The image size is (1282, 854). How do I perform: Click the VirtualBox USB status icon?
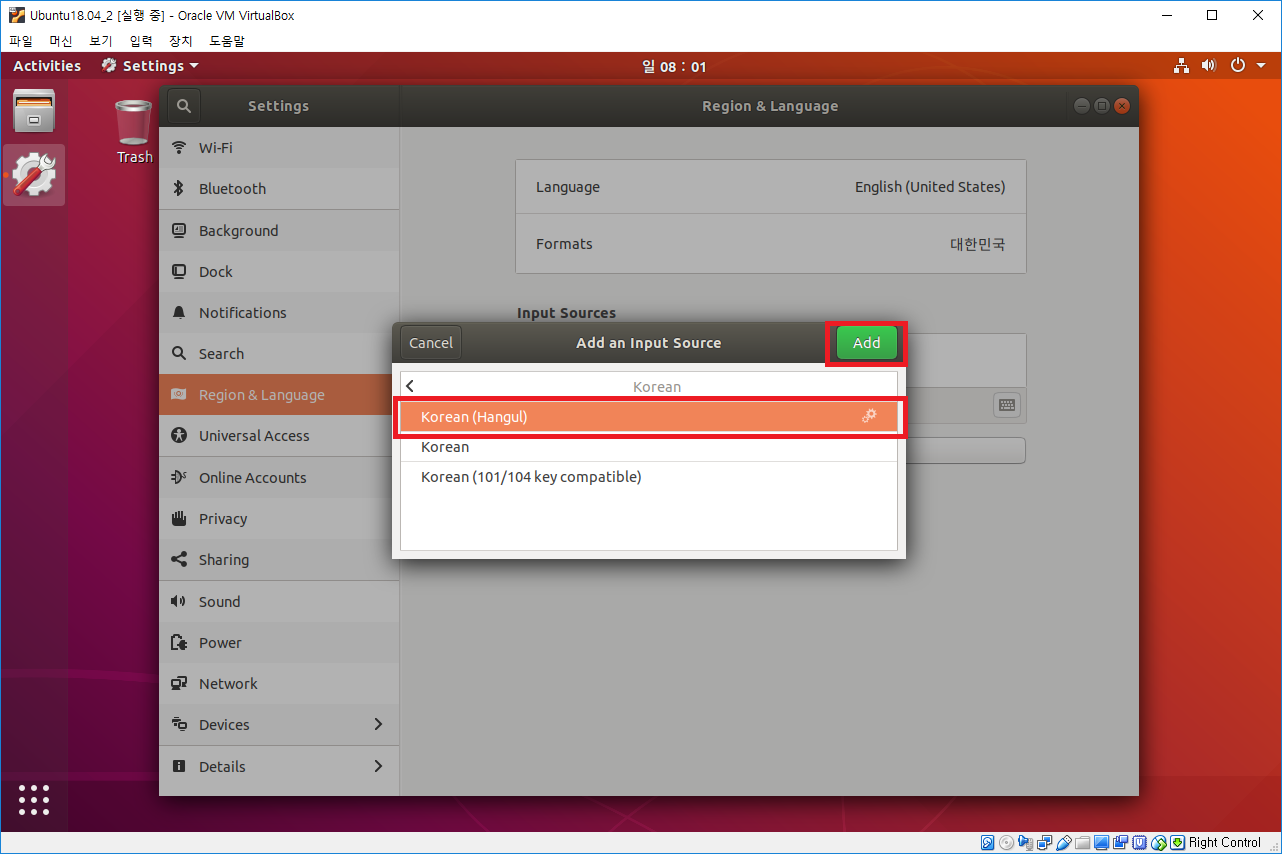pyautogui.click(x=1064, y=843)
